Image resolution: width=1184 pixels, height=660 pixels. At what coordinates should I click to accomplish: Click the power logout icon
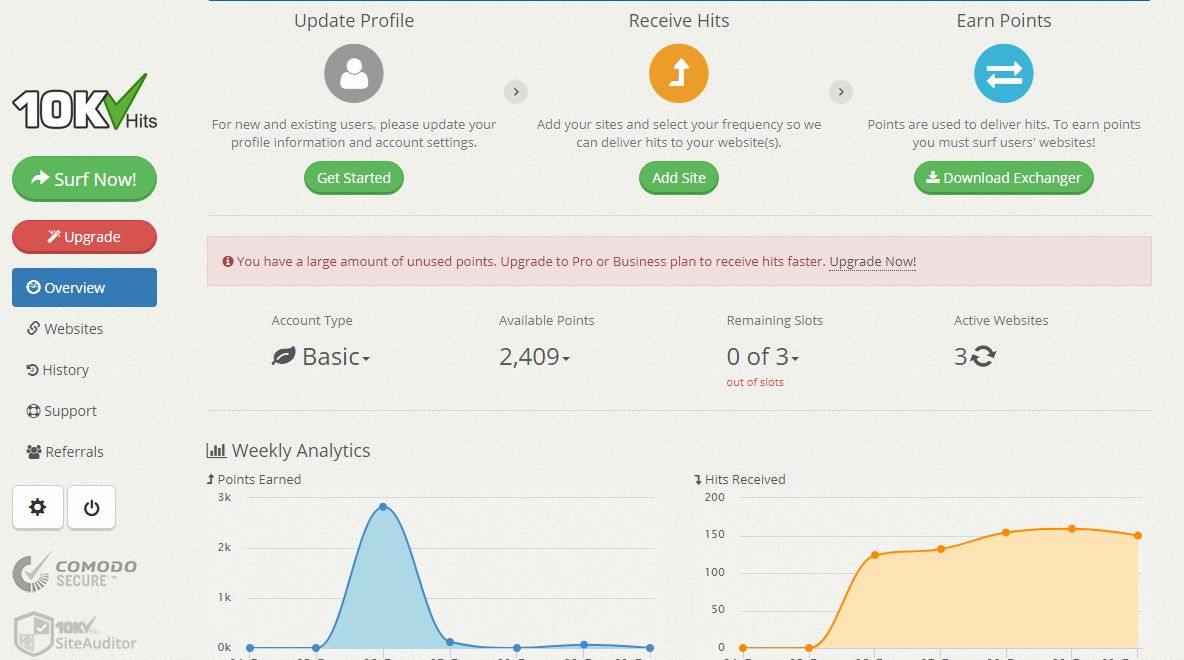91,507
